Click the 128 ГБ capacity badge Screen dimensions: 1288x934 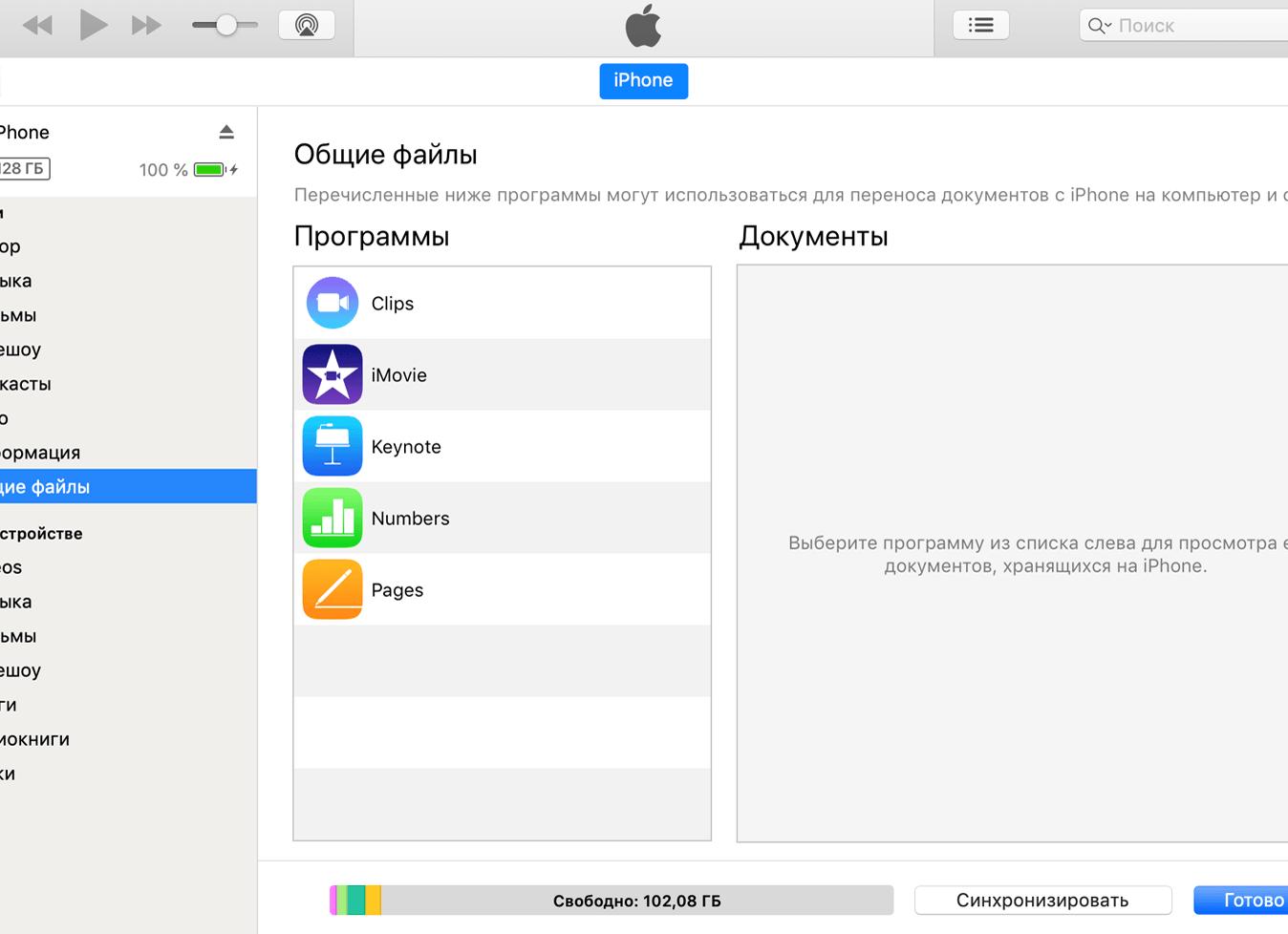24,169
